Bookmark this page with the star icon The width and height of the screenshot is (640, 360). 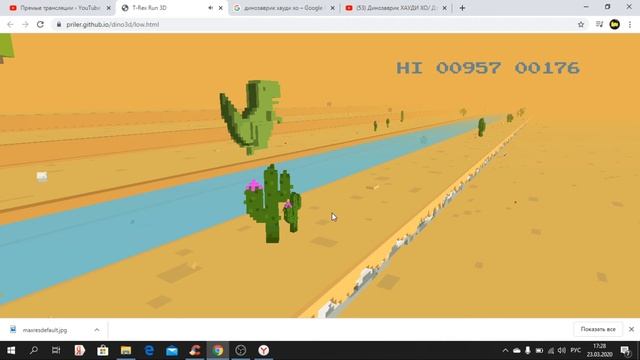(x=581, y=24)
